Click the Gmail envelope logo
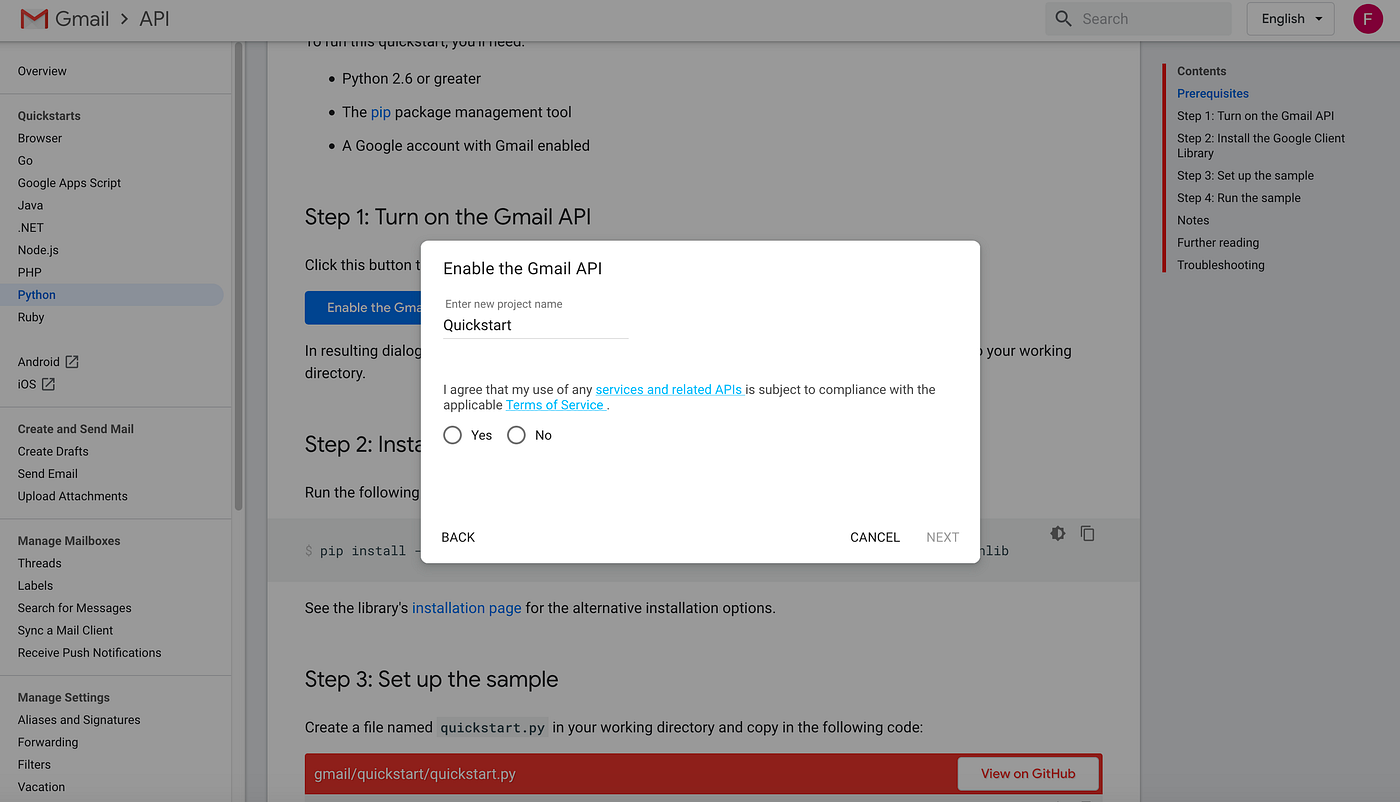This screenshot has height=802, width=1400. 34,19
